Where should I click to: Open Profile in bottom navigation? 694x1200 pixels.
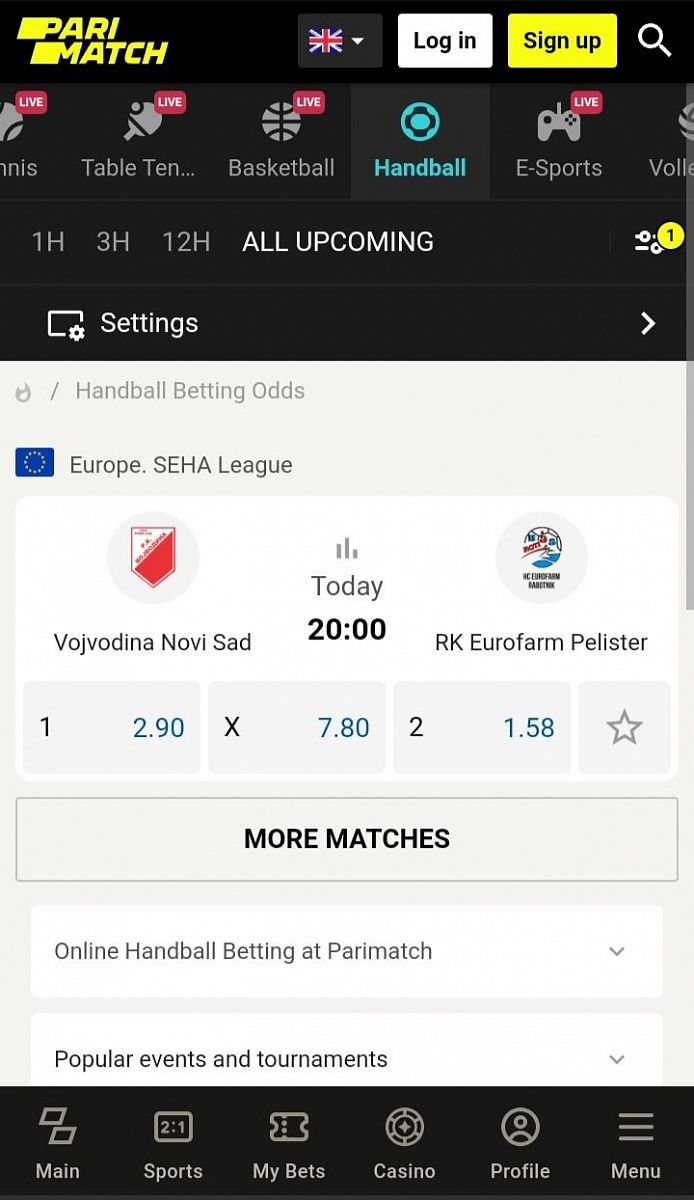(x=520, y=1144)
